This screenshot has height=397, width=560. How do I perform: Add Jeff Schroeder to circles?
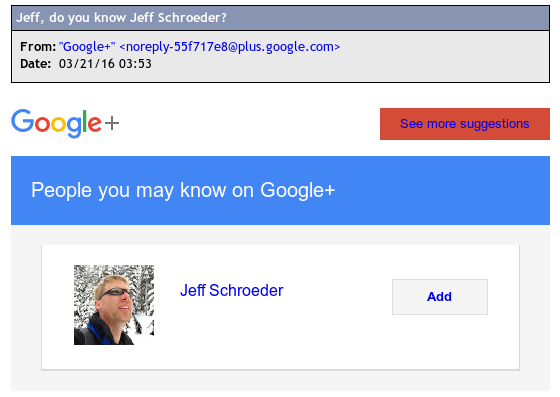tap(440, 297)
